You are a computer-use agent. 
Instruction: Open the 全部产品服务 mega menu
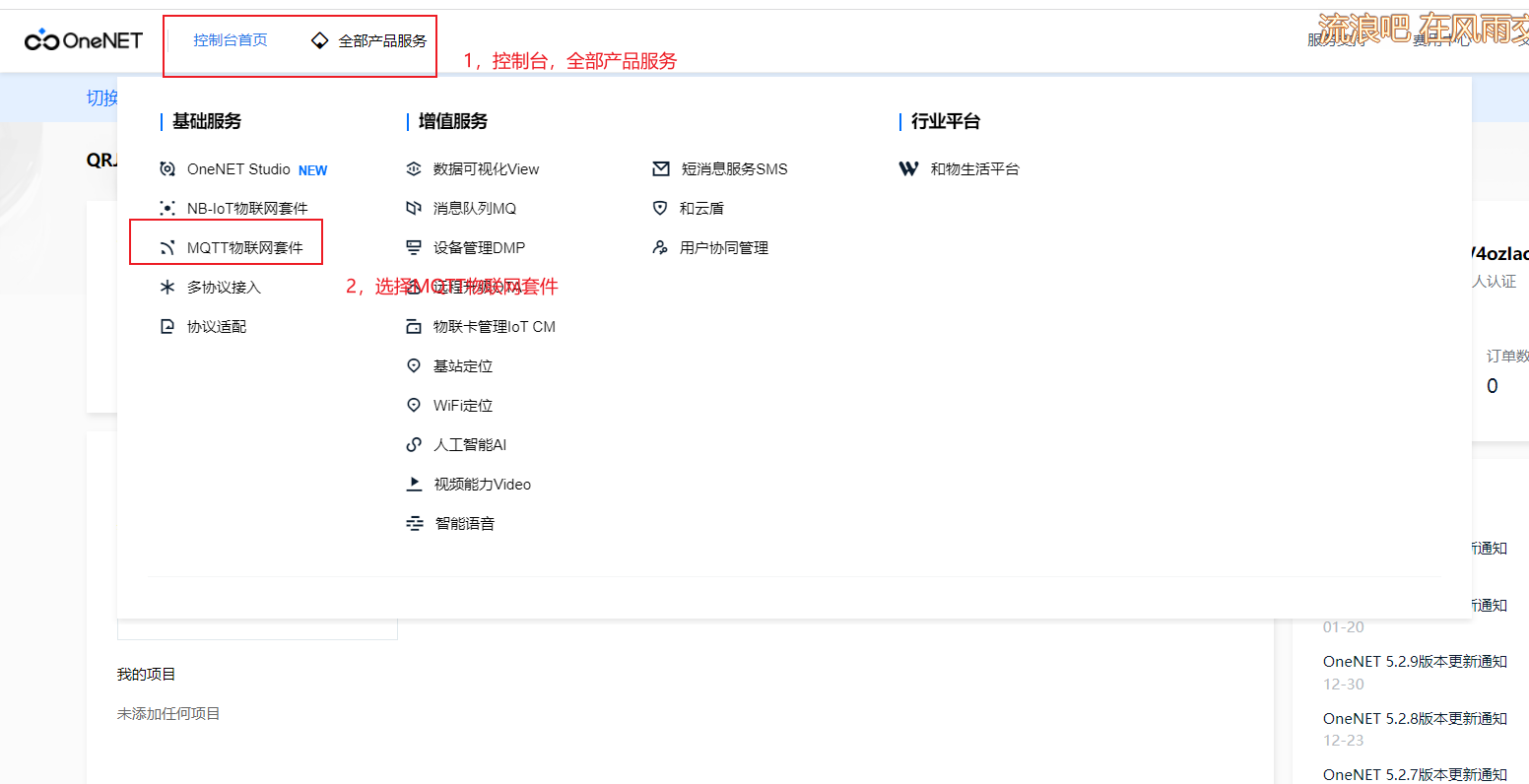pyautogui.click(x=381, y=40)
